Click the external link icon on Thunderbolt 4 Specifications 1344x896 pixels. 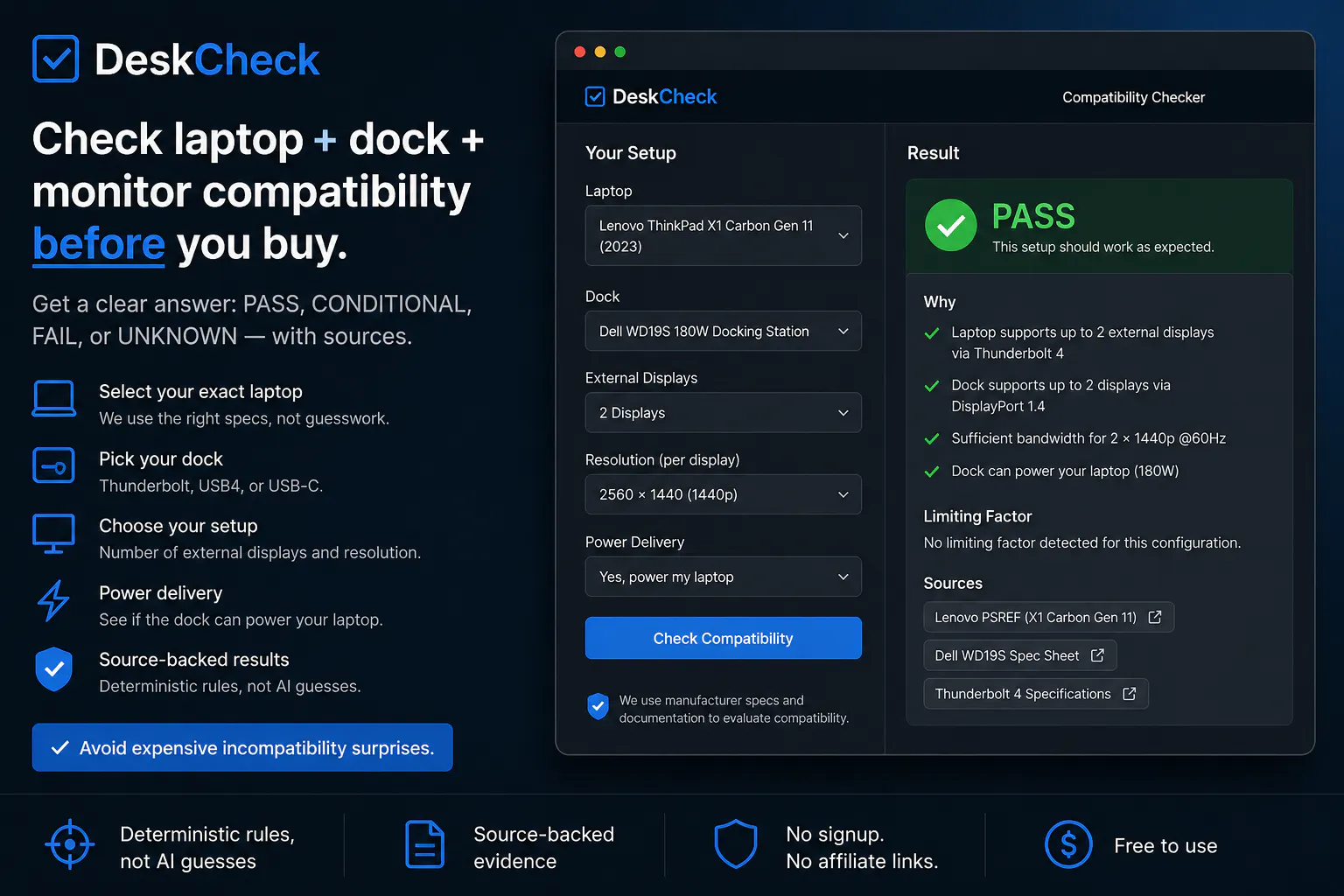tap(1130, 694)
